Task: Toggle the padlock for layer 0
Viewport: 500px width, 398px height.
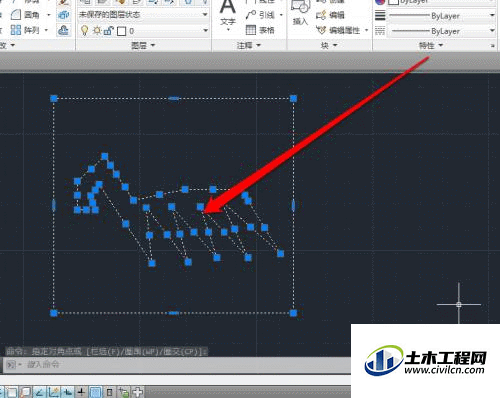Action: (109, 31)
